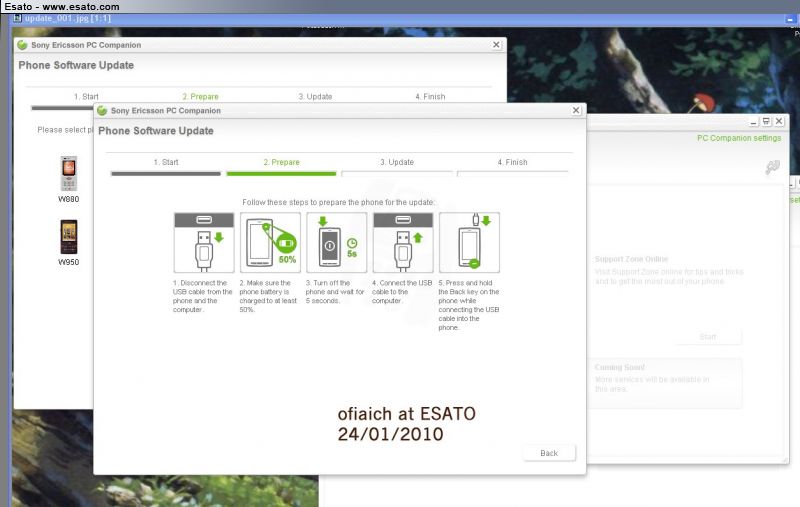Click the update_001.jpg image viewer title bar

click(60, 19)
